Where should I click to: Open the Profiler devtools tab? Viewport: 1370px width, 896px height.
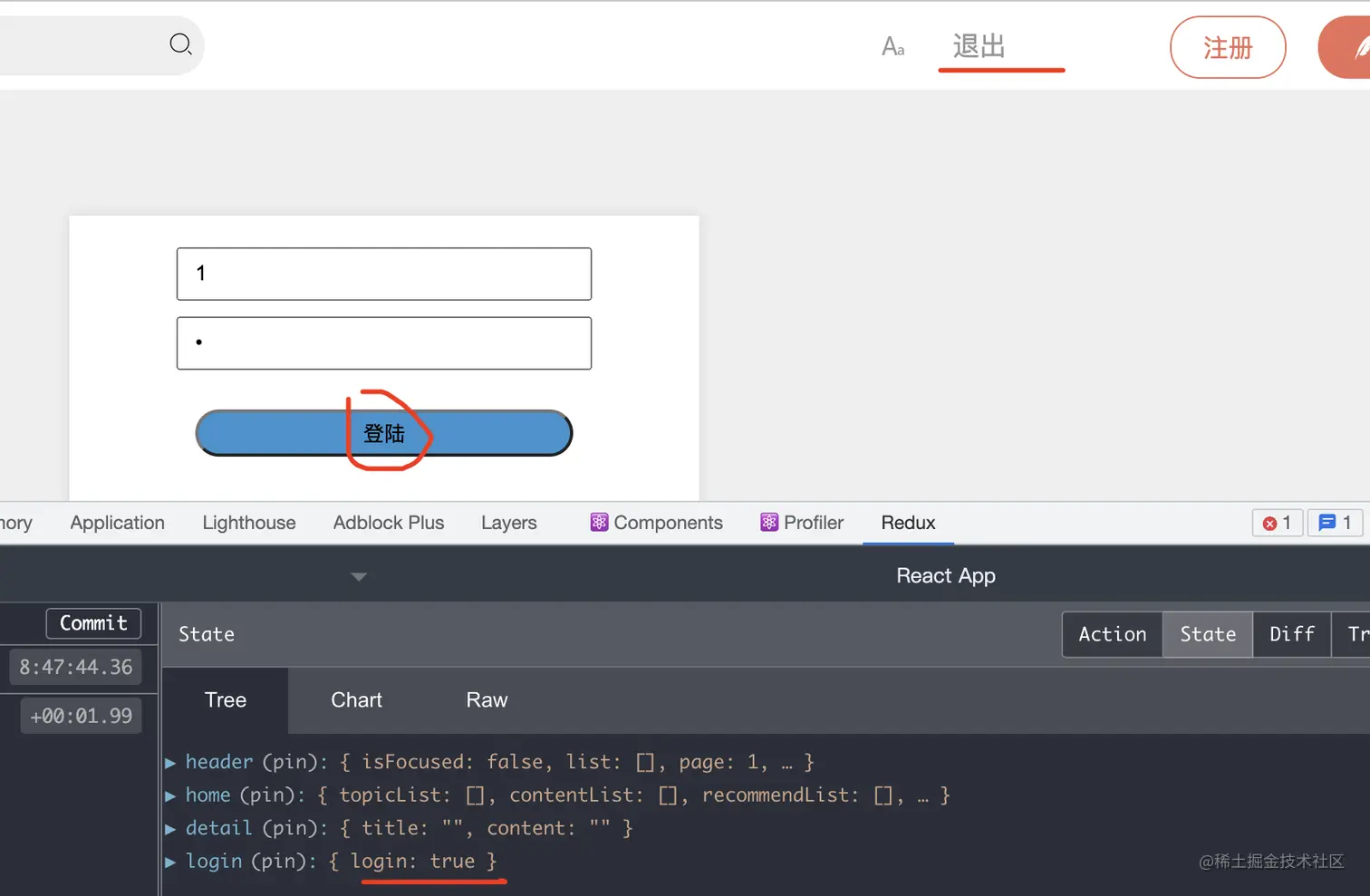pos(802,523)
